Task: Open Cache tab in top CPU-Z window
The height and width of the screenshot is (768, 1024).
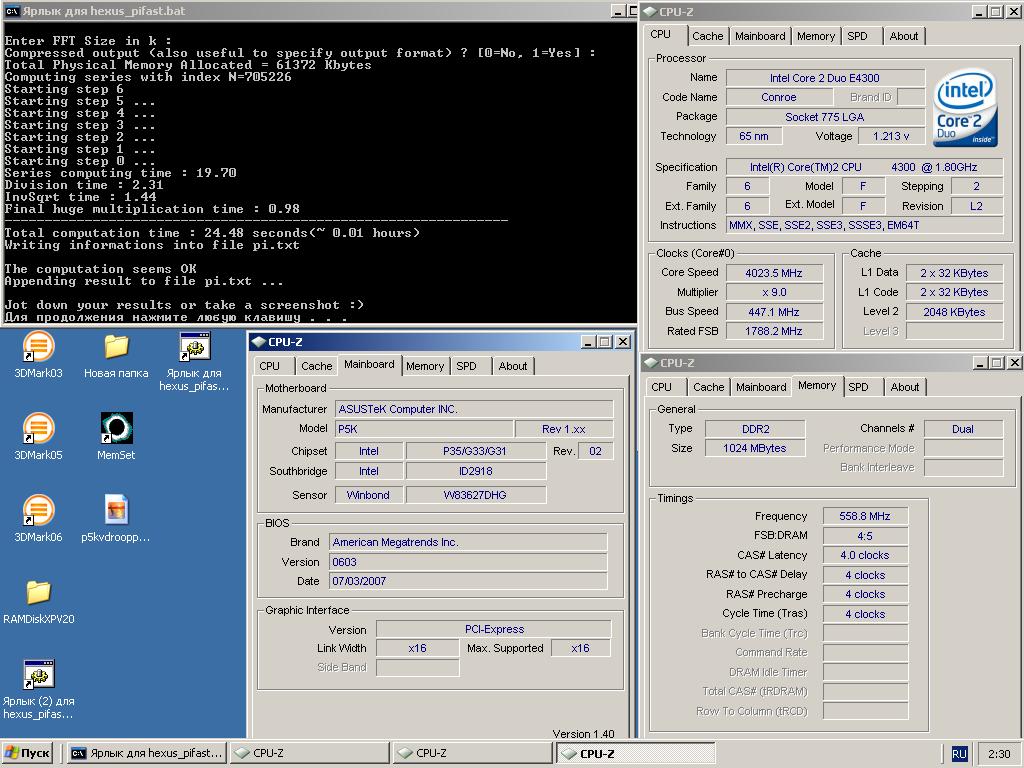Action: click(x=707, y=36)
